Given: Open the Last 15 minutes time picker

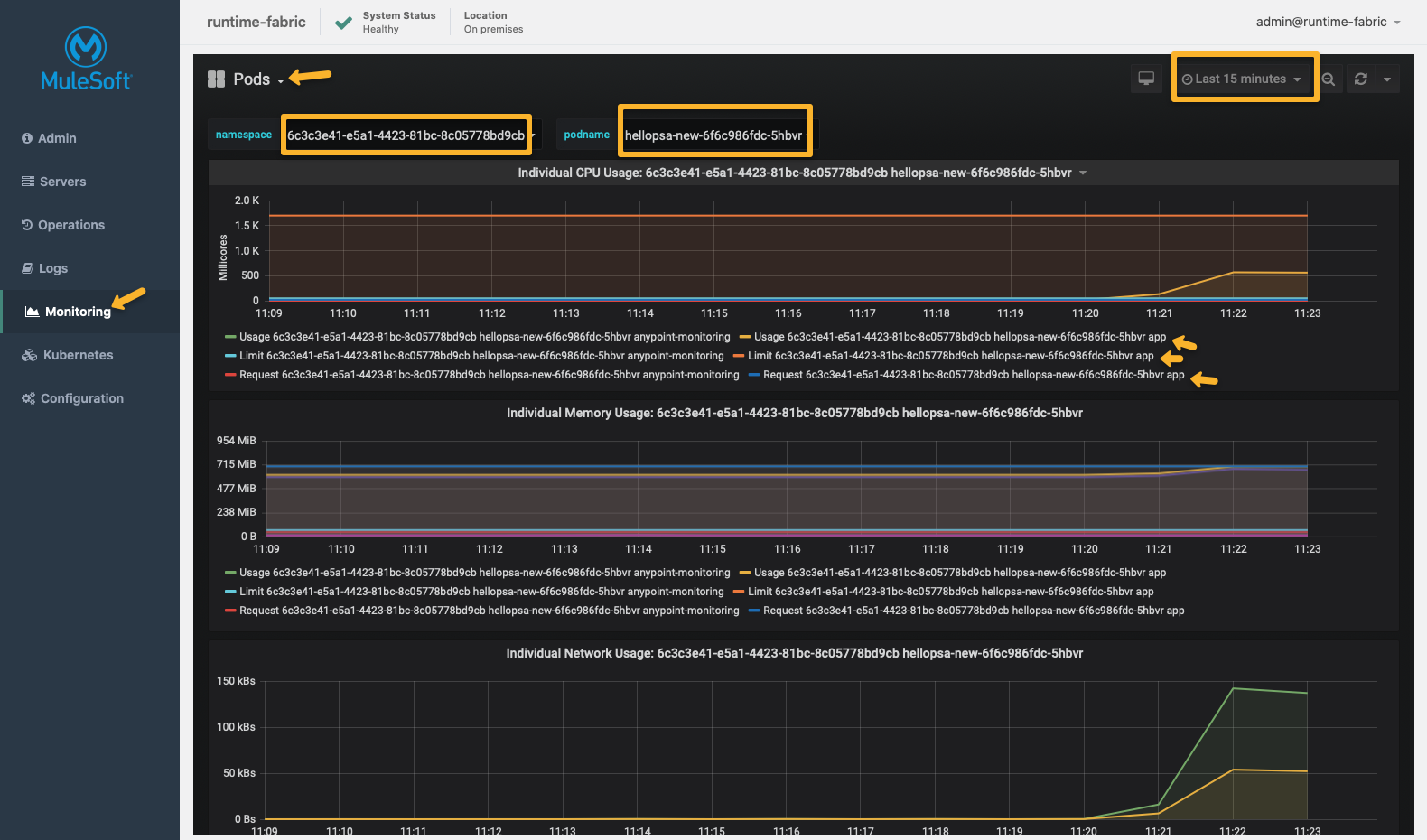Looking at the screenshot, I should [x=1242, y=79].
